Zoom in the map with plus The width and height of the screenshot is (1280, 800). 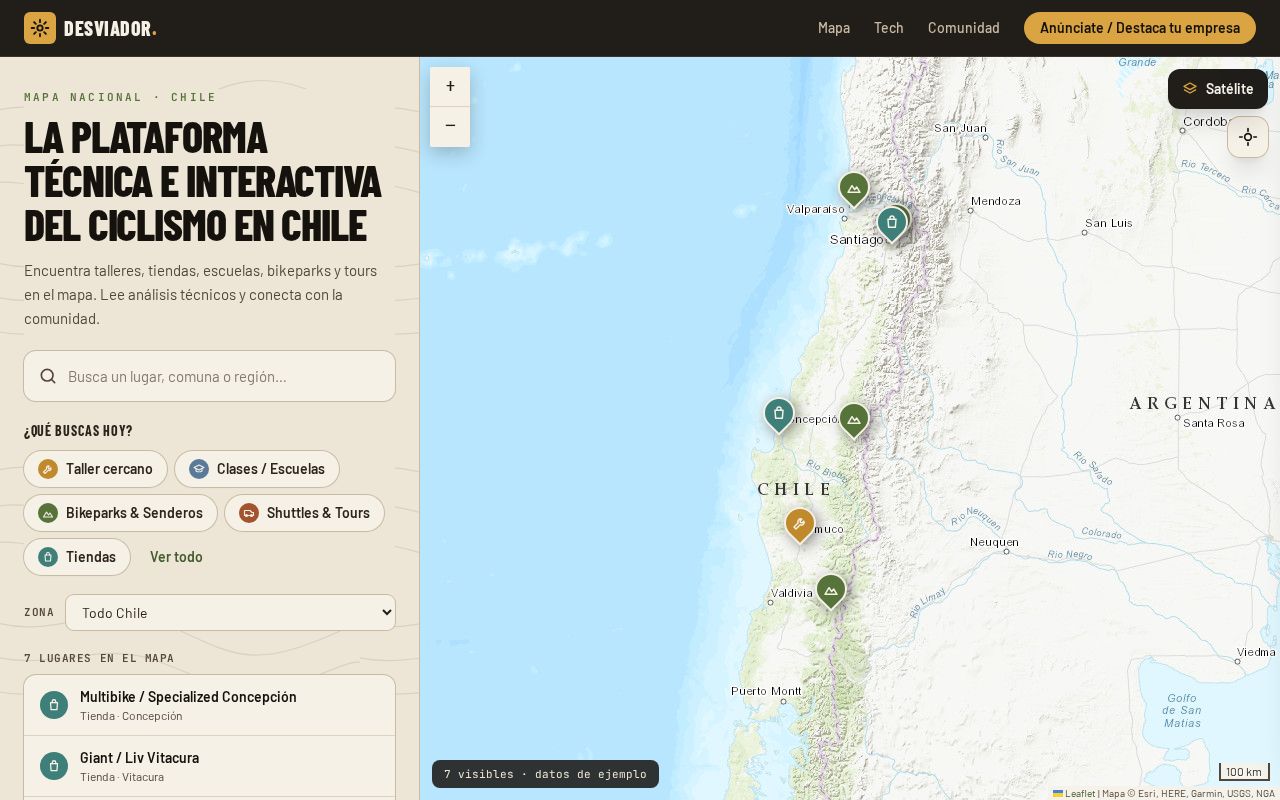[x=450, y=87]
